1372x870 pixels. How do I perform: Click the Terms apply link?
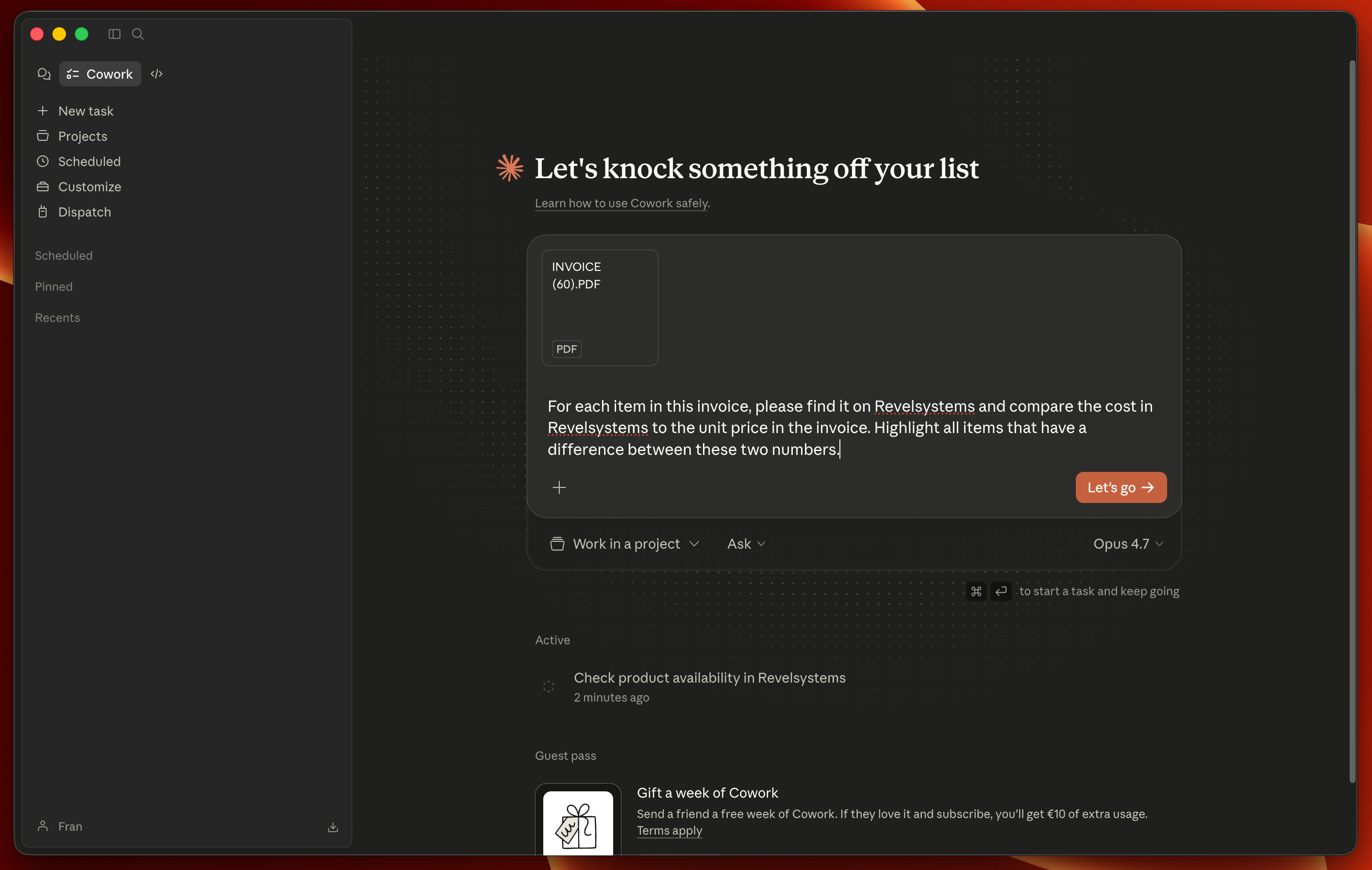coord(669,831)
